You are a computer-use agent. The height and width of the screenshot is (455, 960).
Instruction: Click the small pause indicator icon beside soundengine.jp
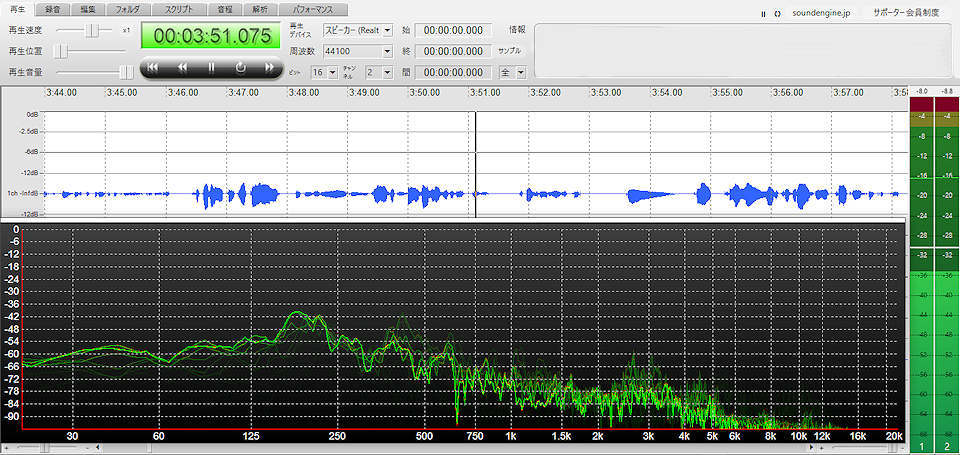(763, 13)
